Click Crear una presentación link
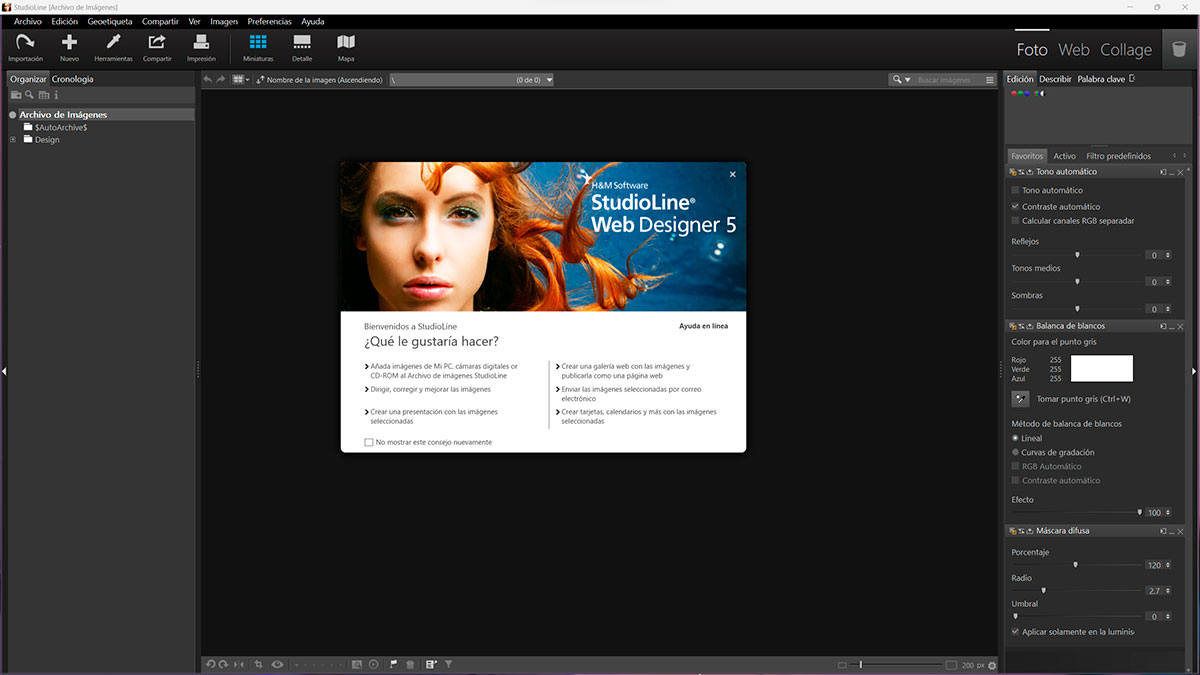Image resolution: width=1200 pixels, height=675 pixels. pos(433,416)
